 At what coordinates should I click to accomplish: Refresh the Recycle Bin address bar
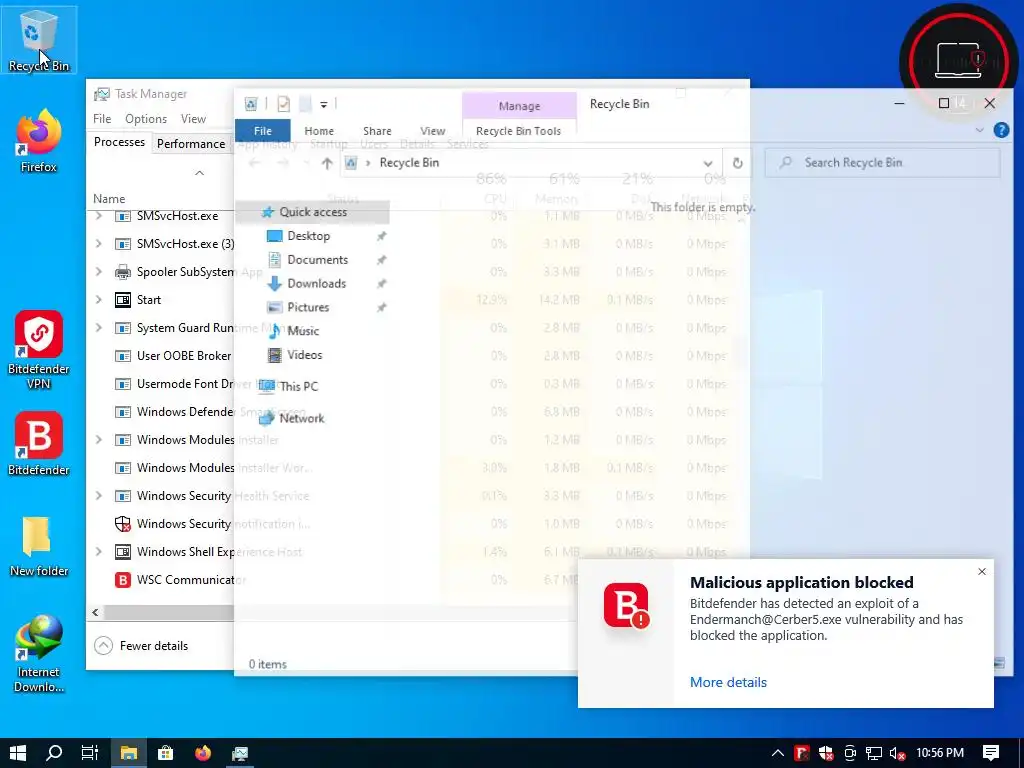pyautogui.click(x=737, y=163)
